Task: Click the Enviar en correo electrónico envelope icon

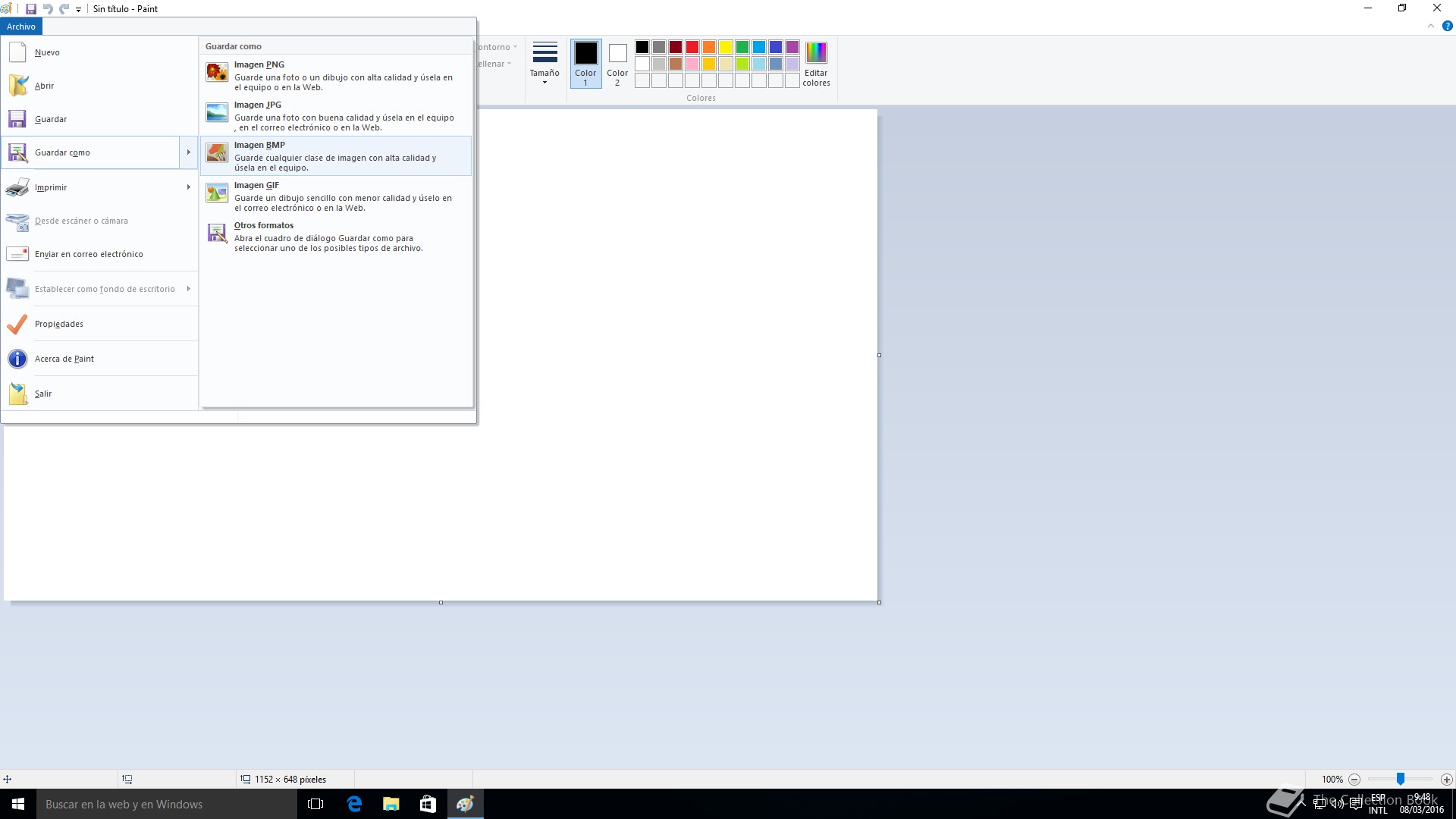Action: click(x=17, y=254)
